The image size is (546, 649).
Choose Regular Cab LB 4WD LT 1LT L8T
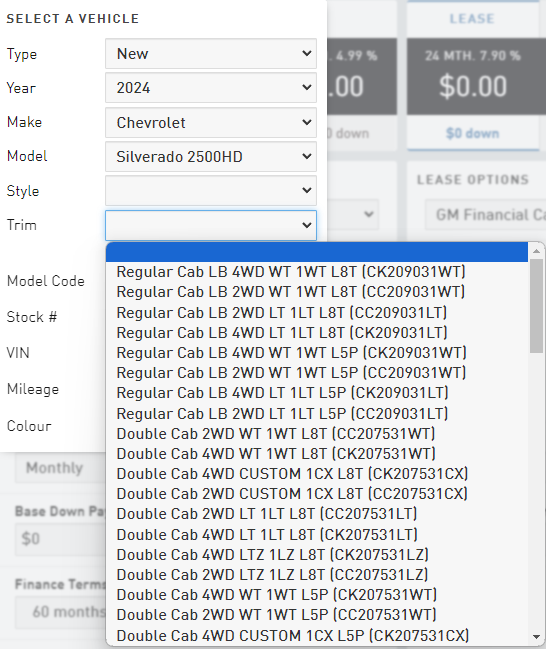(x=317, y=332)
